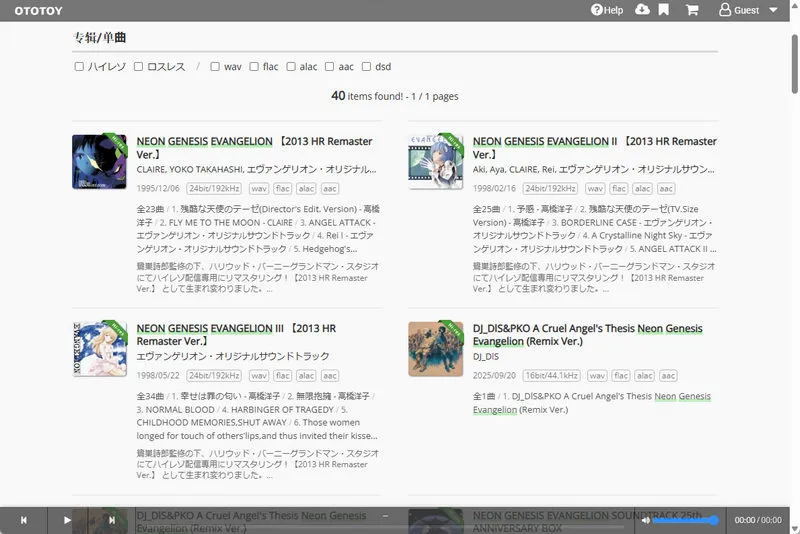The image size is (800, 534).
Task: Enable the ハイレゾ filter checkbox
Action: [79, 67]
